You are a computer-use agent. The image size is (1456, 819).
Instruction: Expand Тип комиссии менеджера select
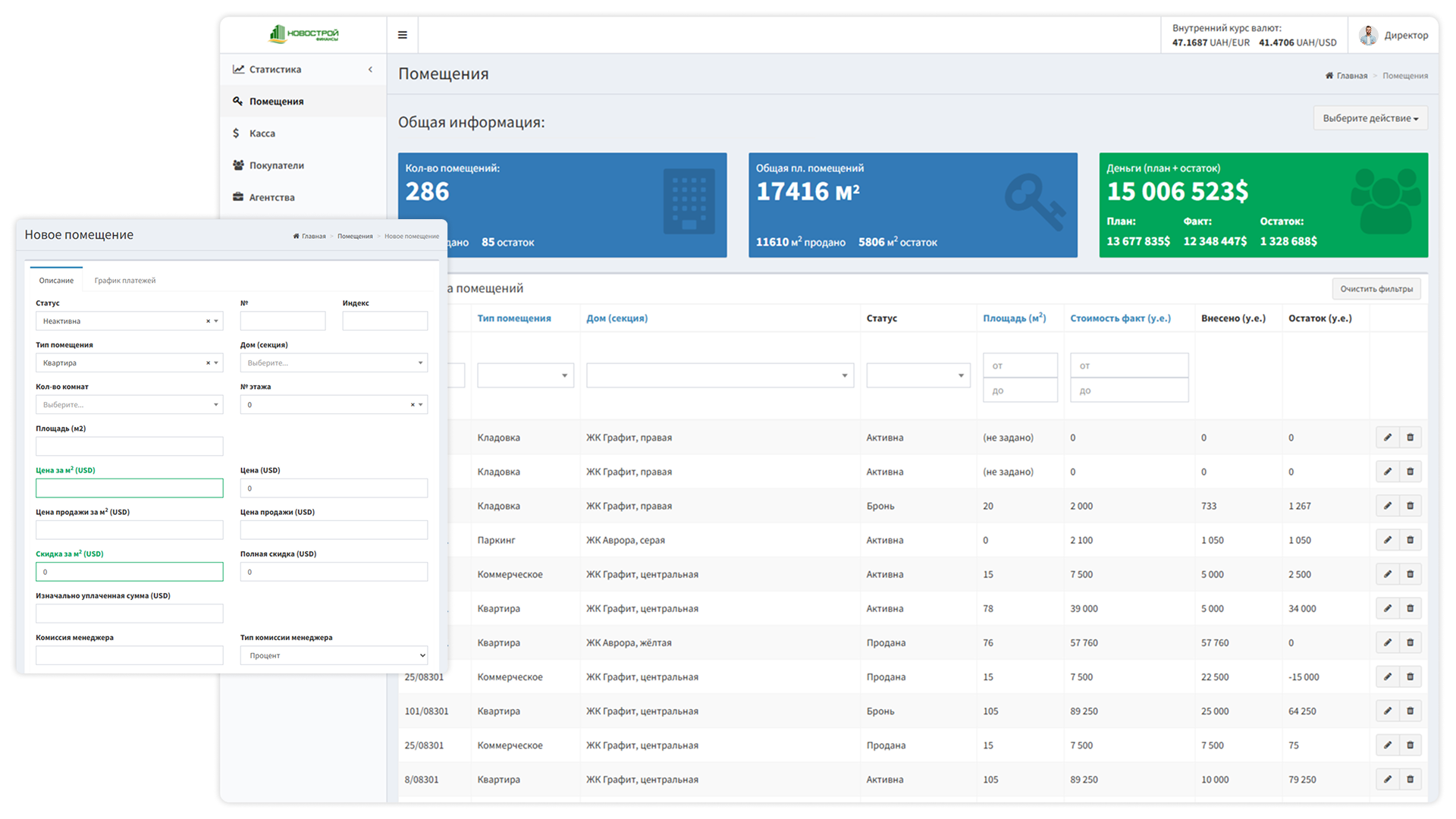334,655
